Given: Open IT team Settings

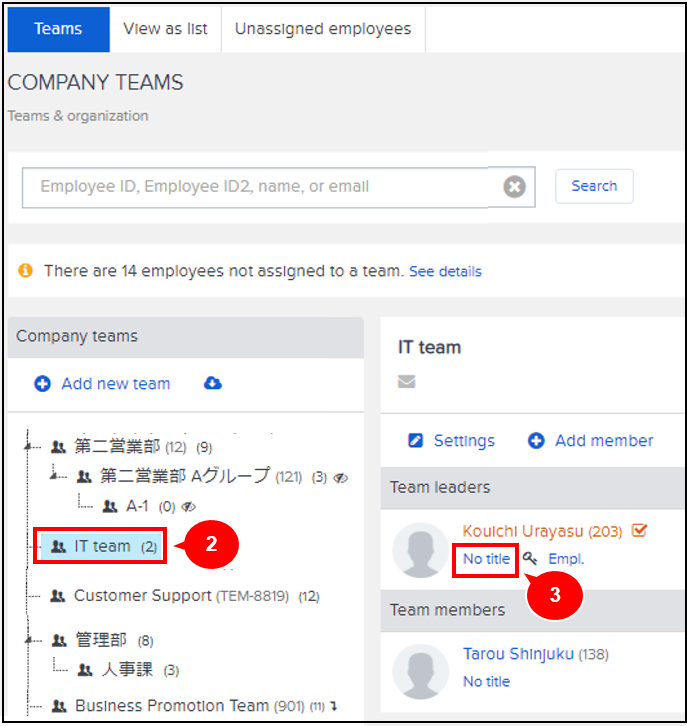Looking at the screenshot, I should coord(464,441).
